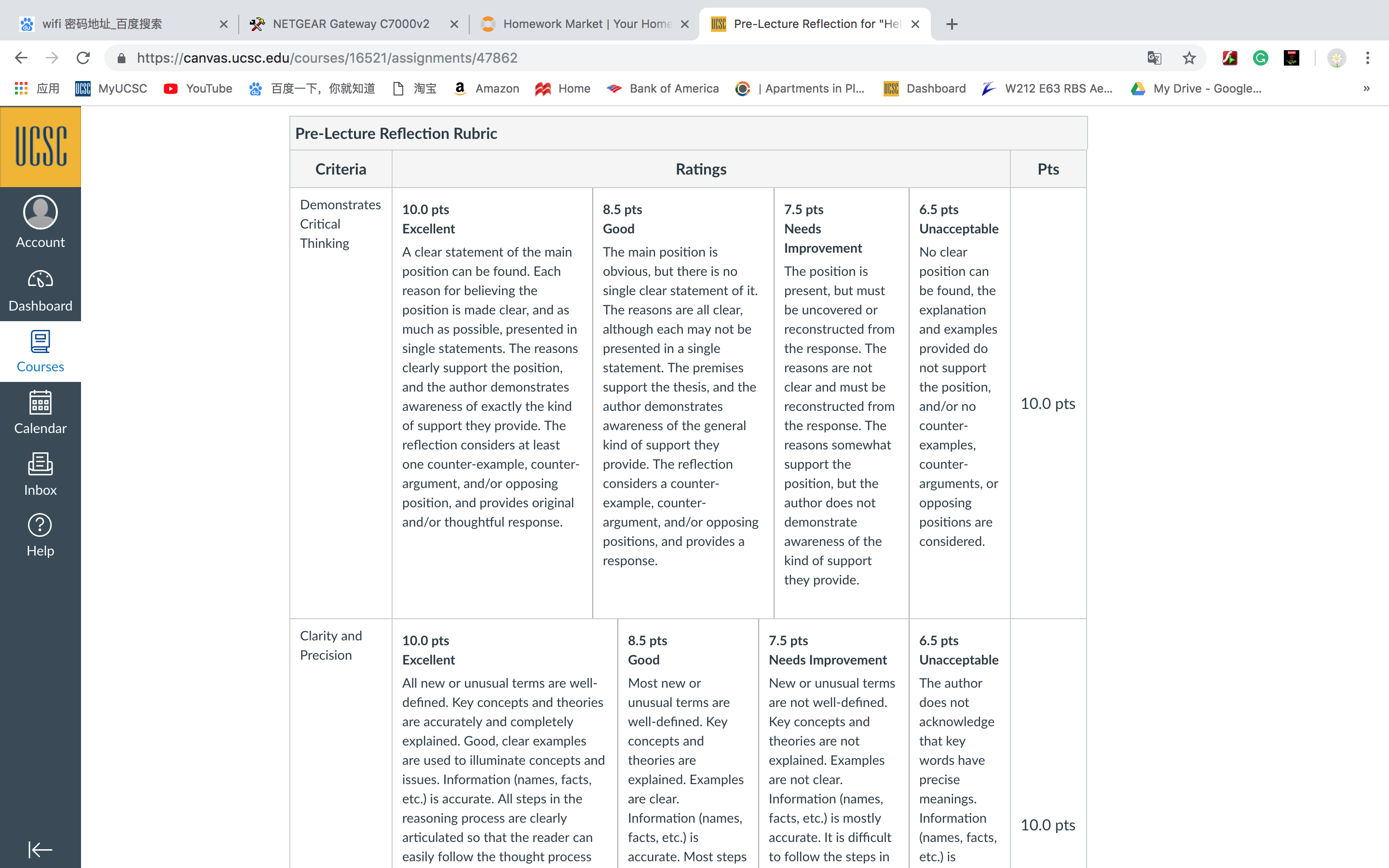The height and width of the screenshot is (868, 1389).
Task: Open a new browser tab
Action: 952,24
